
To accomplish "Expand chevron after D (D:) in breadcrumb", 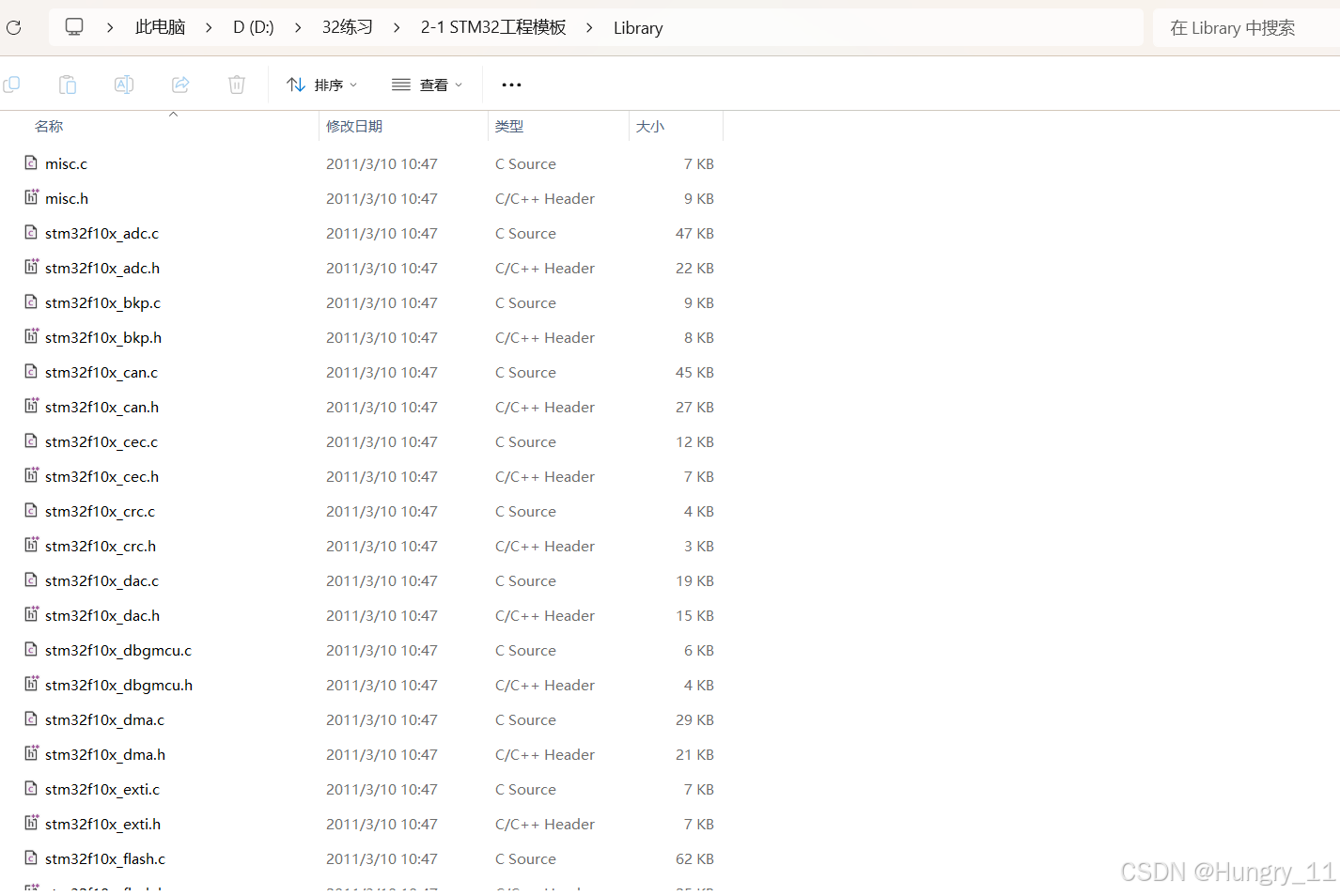I will (x=298, y=28).
